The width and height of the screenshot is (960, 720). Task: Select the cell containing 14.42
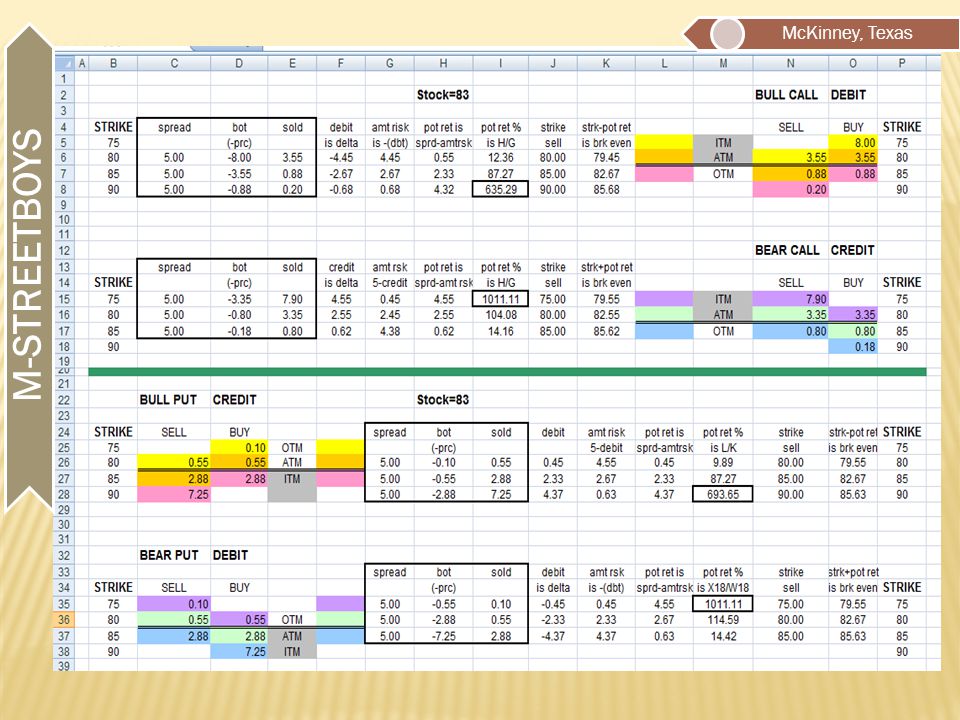(x=722, y=636)
